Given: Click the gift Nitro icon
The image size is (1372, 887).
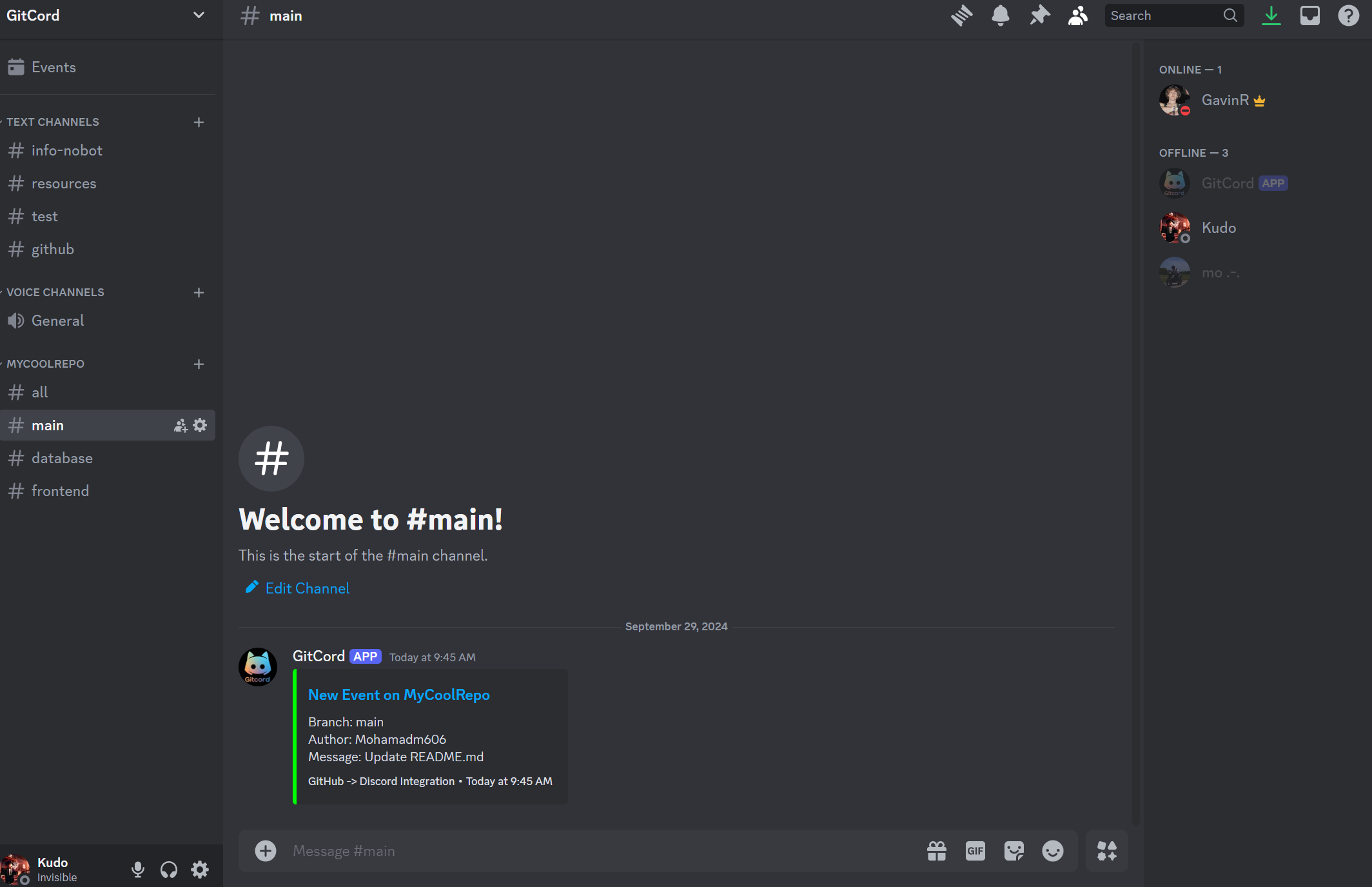Looking at the screenshot, I should coord(936,851).
